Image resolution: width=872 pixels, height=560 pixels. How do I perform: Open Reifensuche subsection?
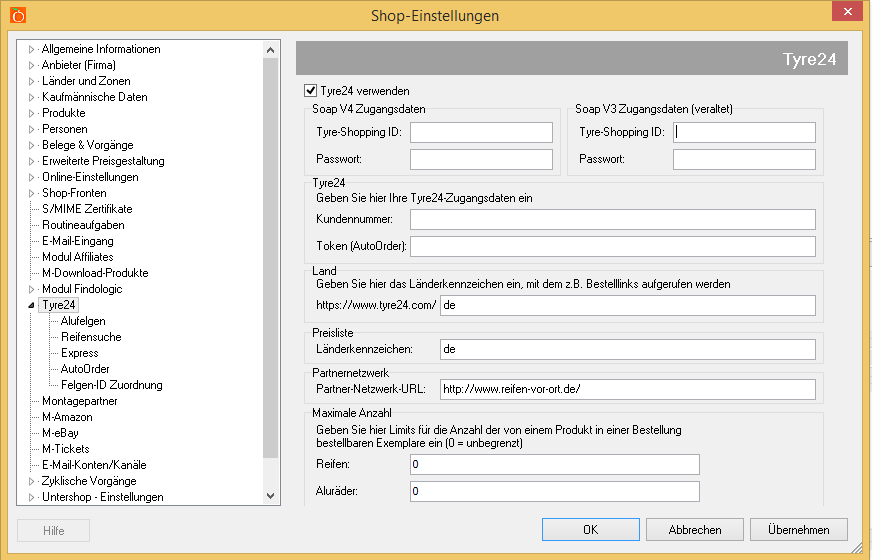(x=91, y=337)
